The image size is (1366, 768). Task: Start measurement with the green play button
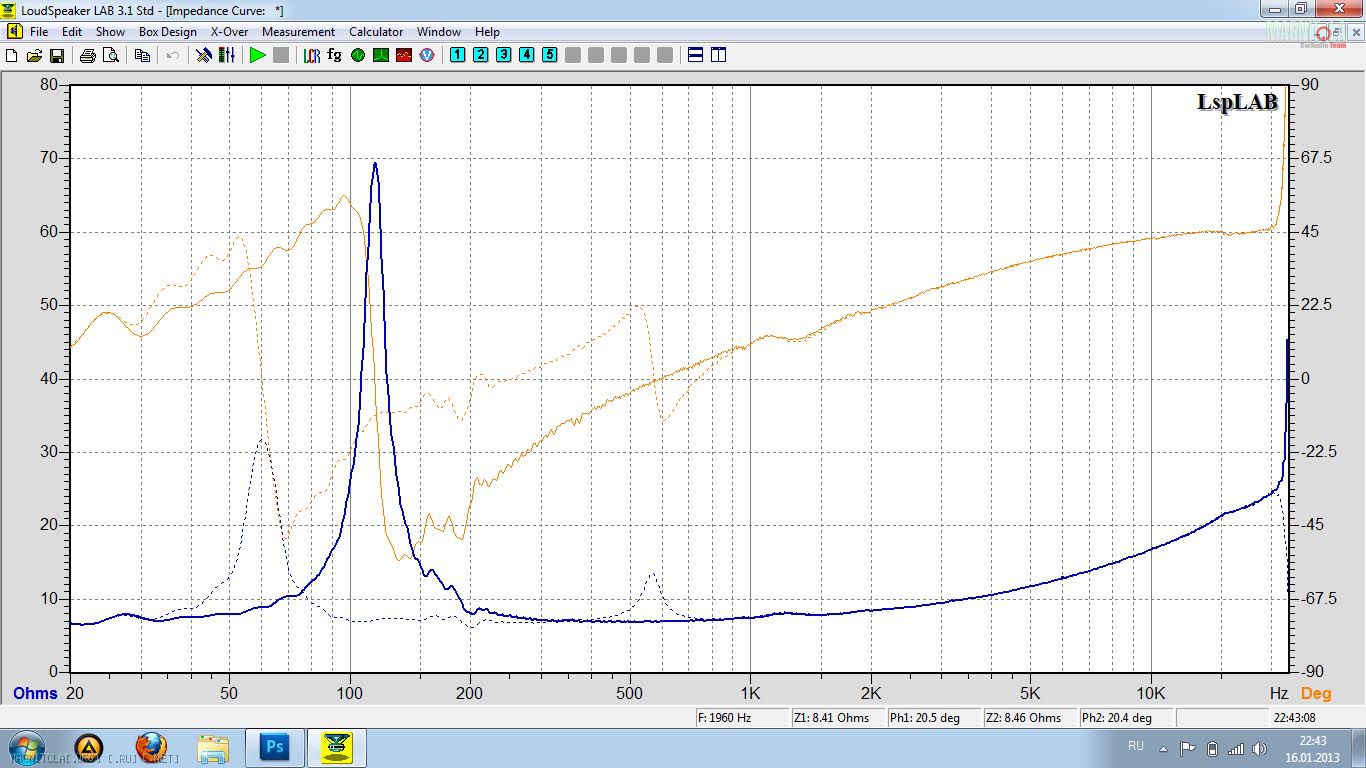258,55
